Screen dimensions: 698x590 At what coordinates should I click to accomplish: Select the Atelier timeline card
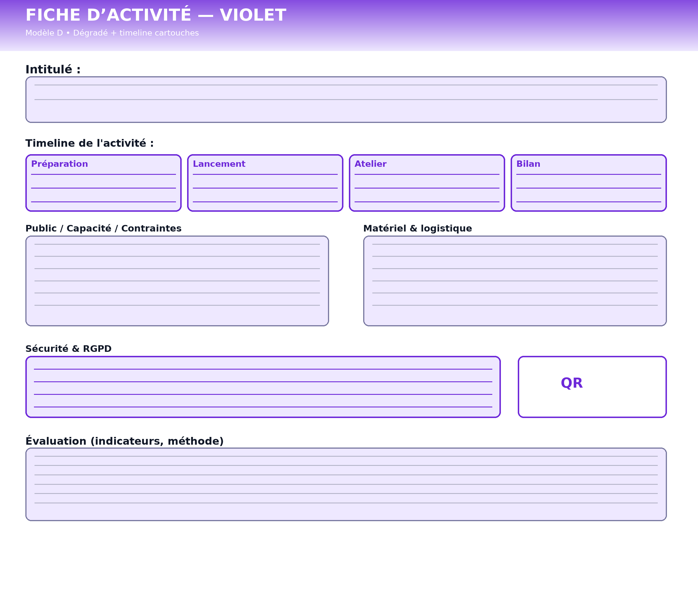coord(426,183)
